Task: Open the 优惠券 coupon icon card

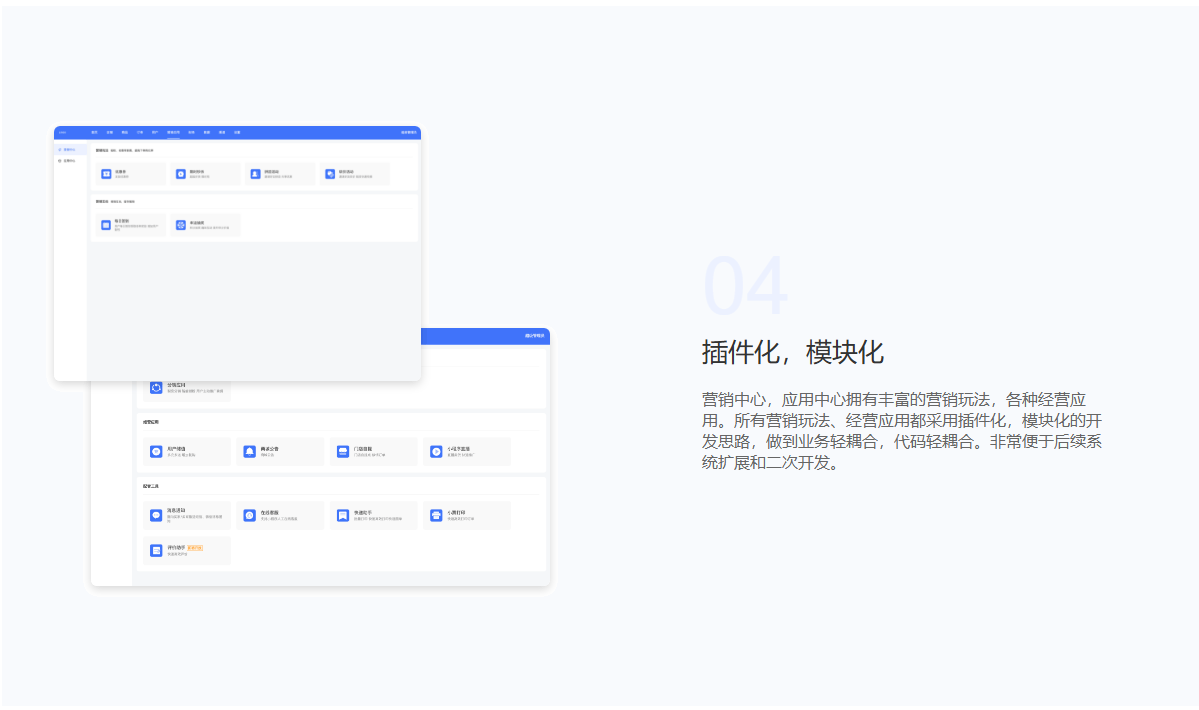Action: click(x=106, y=174)
